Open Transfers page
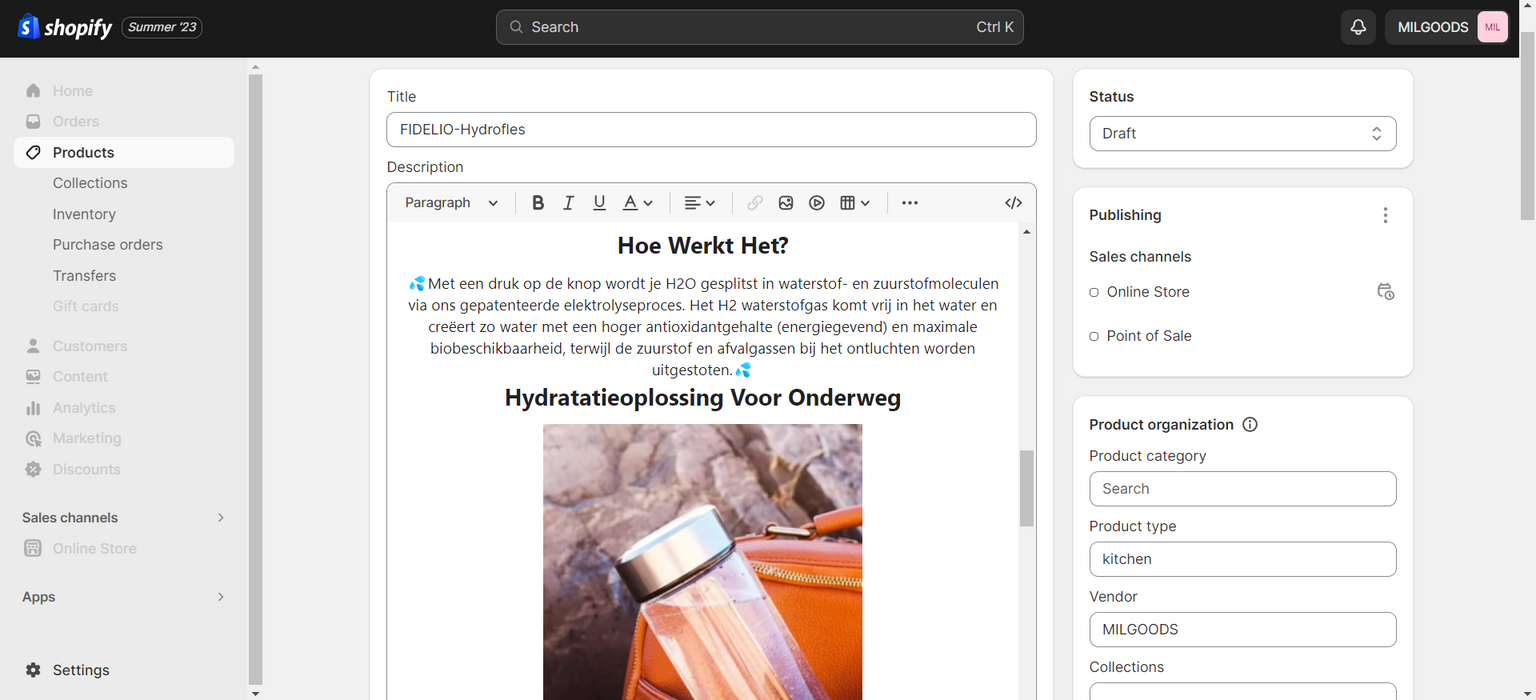The image size is (1536, 700). coord(84,276)
